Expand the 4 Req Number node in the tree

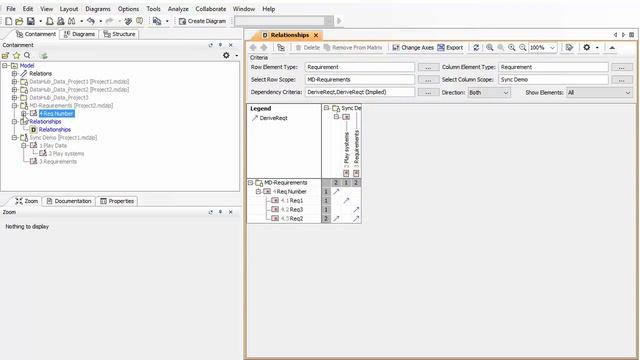point(24,113)
